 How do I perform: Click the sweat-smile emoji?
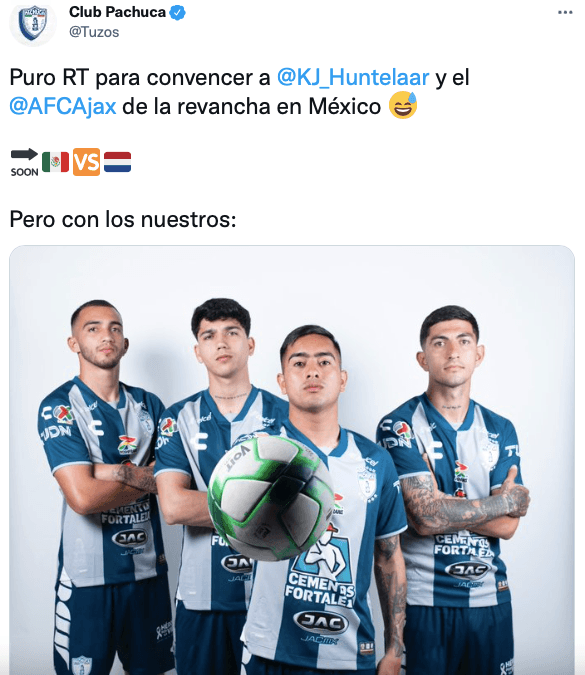coord(403,105)
